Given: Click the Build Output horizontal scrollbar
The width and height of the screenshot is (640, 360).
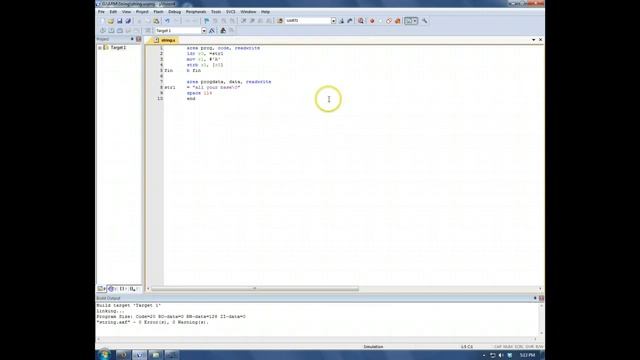Looking at the screenshot, I should [x=316, y=339].
